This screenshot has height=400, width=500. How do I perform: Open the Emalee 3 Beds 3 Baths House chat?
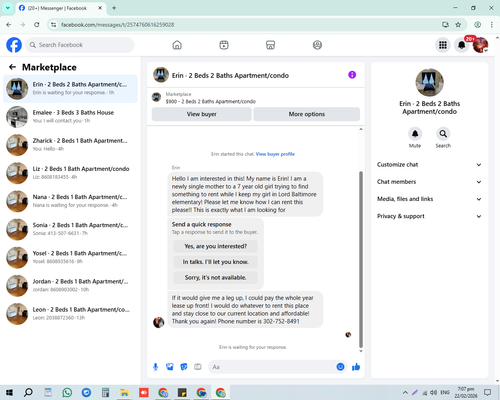tap(70, 117)
